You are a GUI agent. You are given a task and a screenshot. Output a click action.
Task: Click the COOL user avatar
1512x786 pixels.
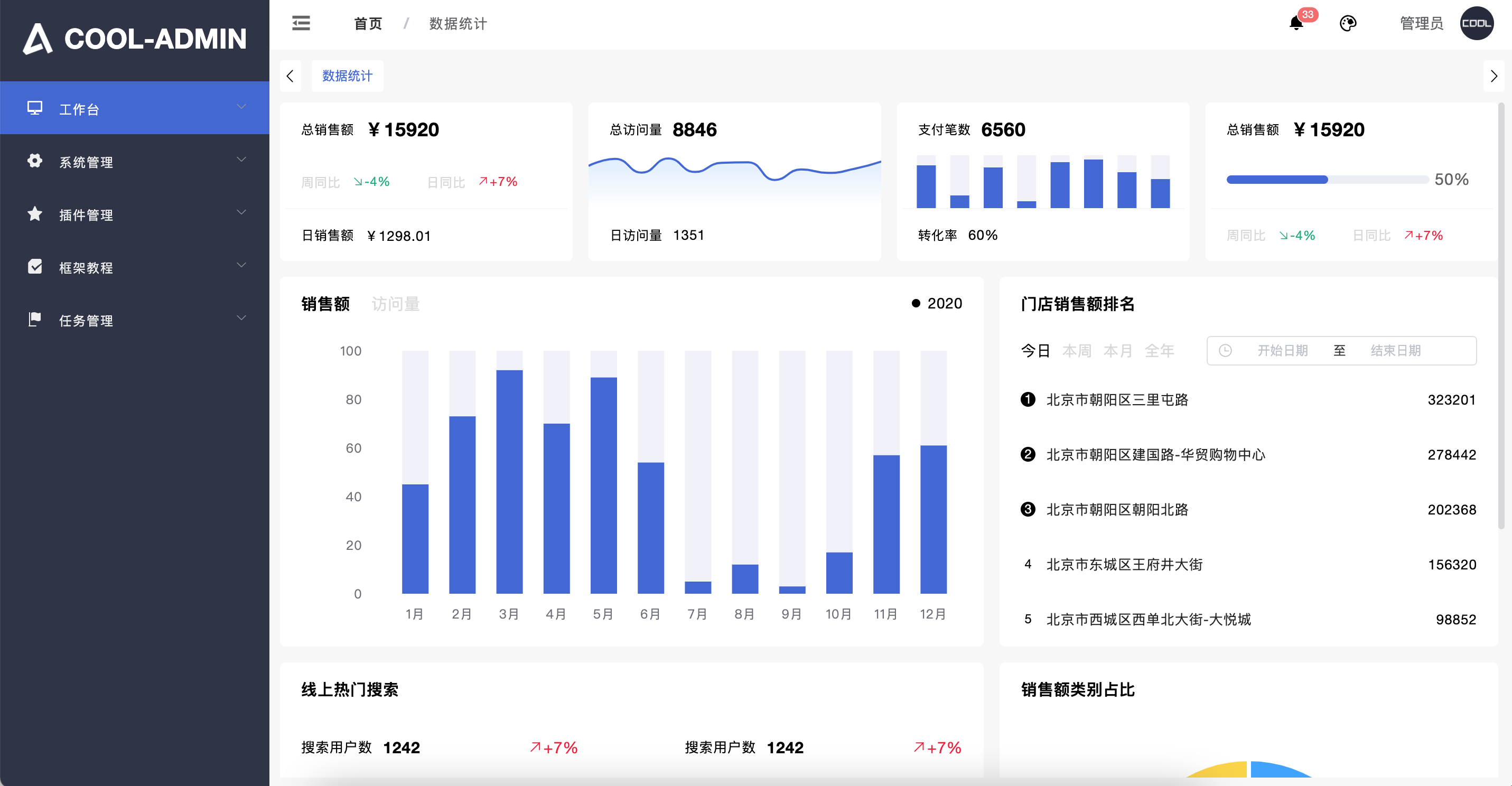click(x=1476, y=23)
